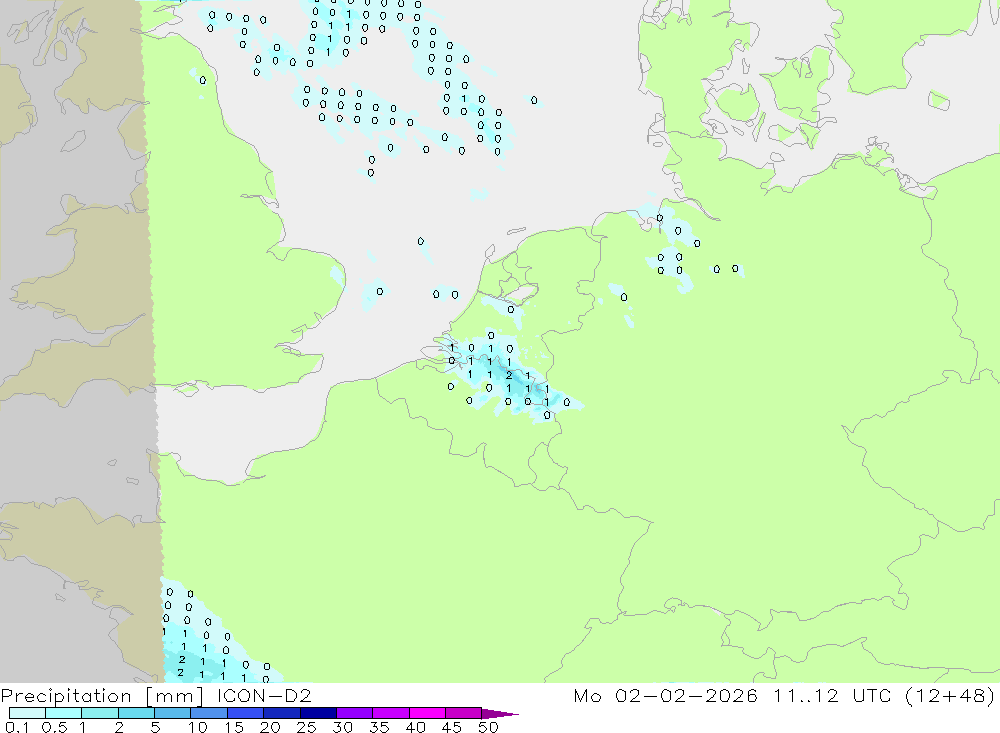Pick the 15–20 mm legend swatch
1000x733 pixels.
(245, 713)
